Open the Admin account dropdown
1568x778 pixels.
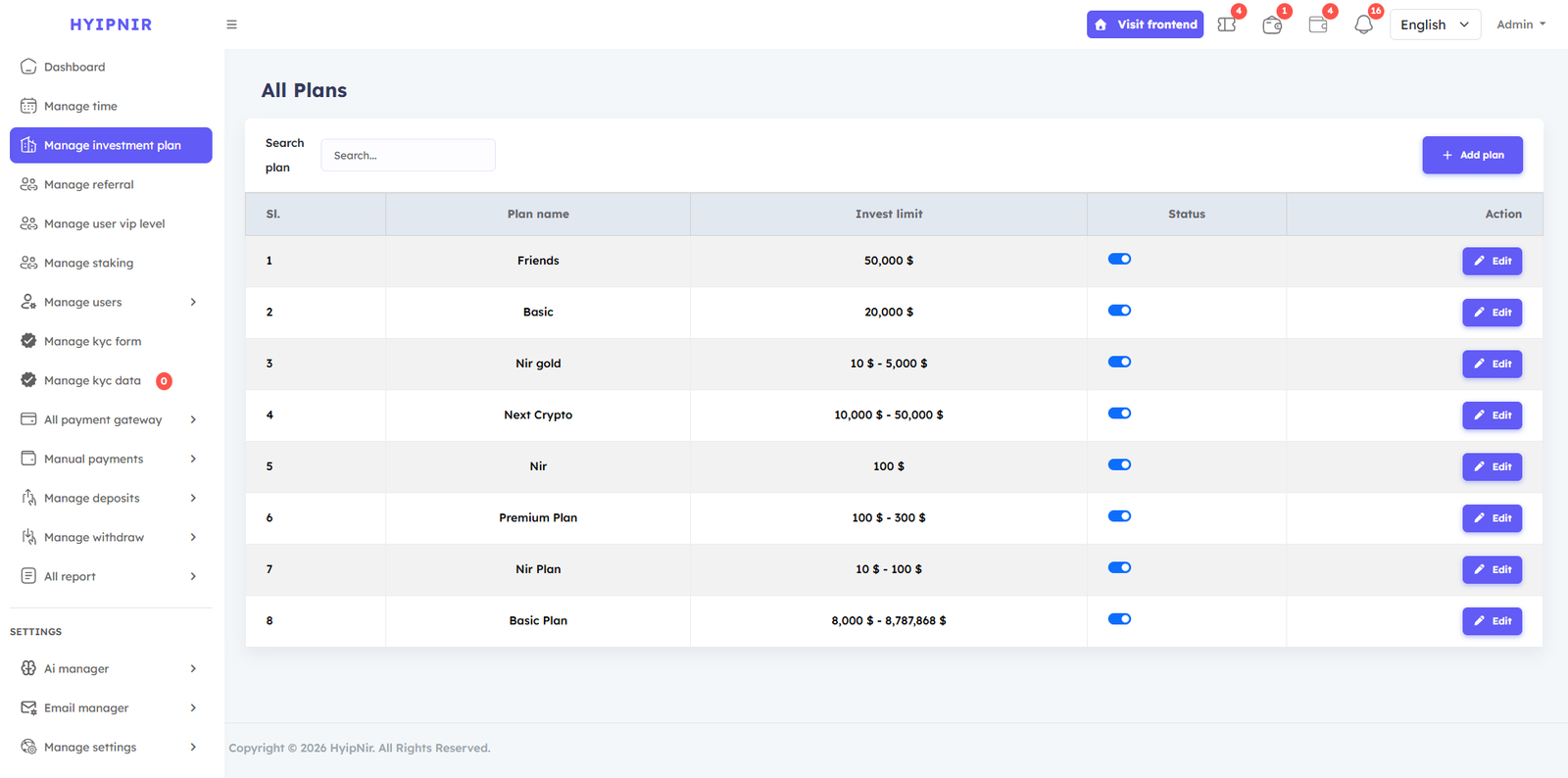tap(1520, 24)
